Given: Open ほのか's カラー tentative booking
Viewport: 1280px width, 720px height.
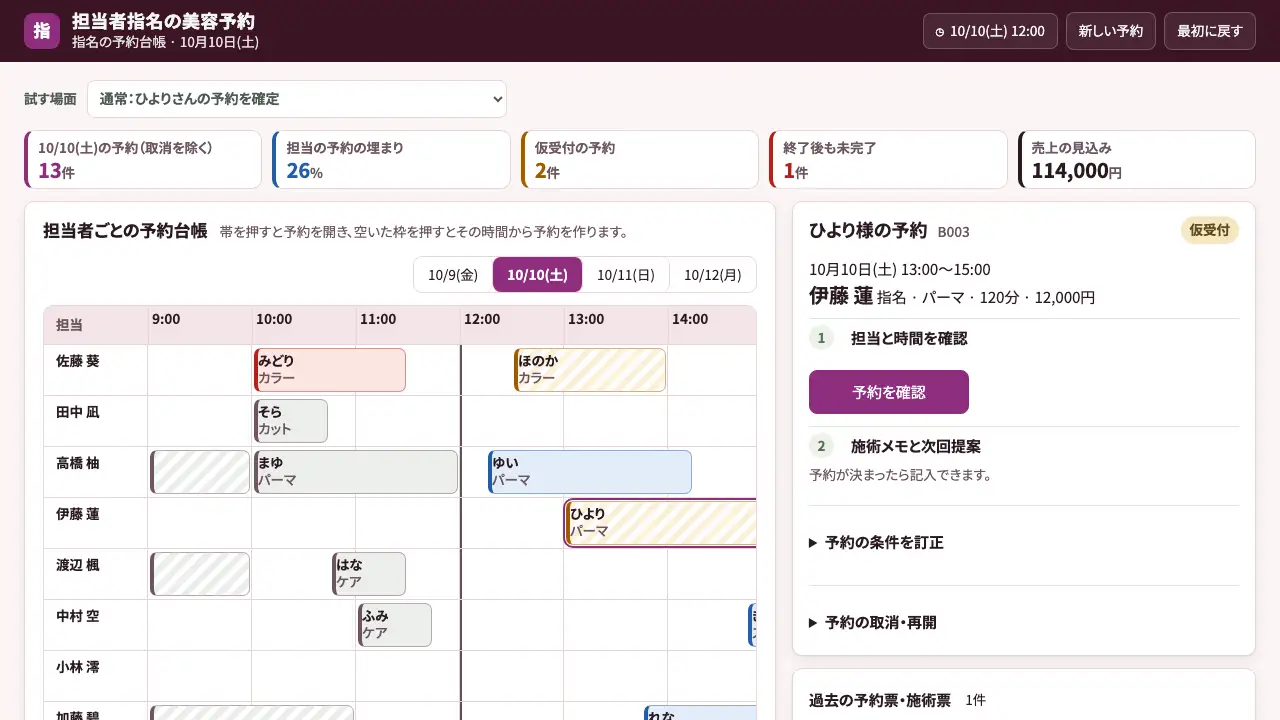Looking at the screenshot, I should tap(590, 370).
